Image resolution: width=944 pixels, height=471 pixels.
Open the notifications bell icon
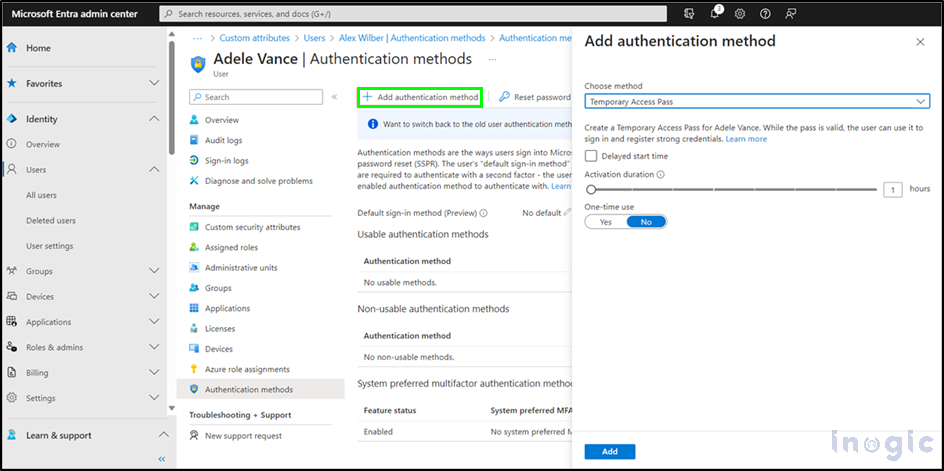(x=716, y=14)
